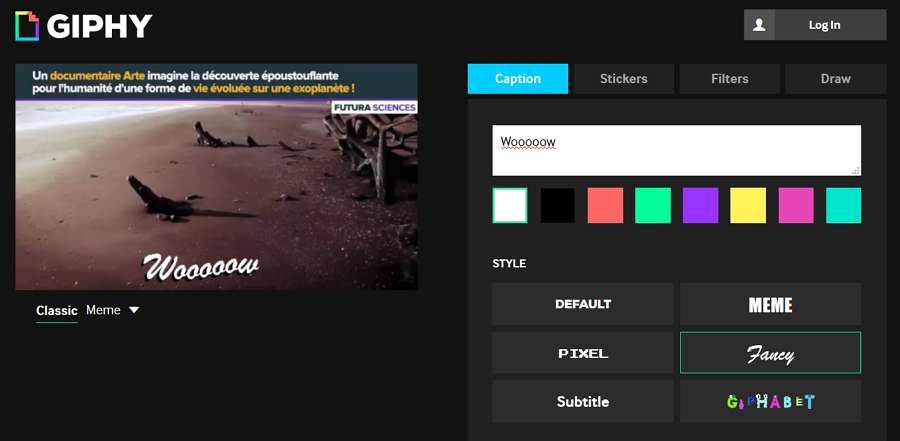Click the caption text field containing Wooooow
This screenshot has width=900, height=441.
(x=676, y=150)
